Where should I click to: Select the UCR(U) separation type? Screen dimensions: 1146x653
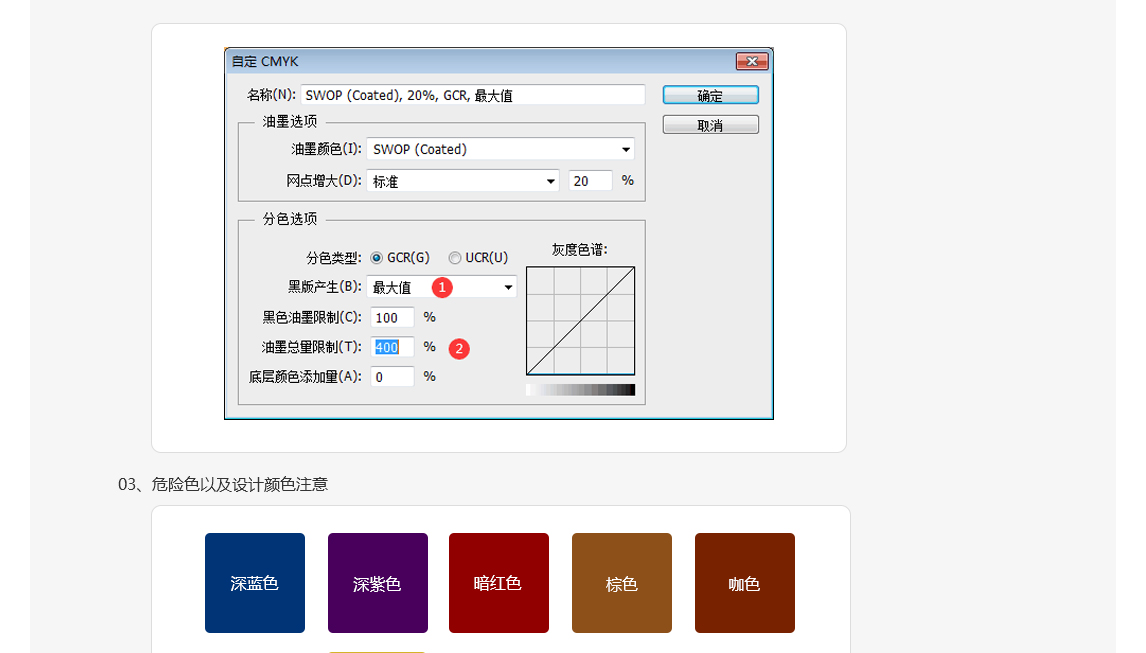(x=455, y=257)
